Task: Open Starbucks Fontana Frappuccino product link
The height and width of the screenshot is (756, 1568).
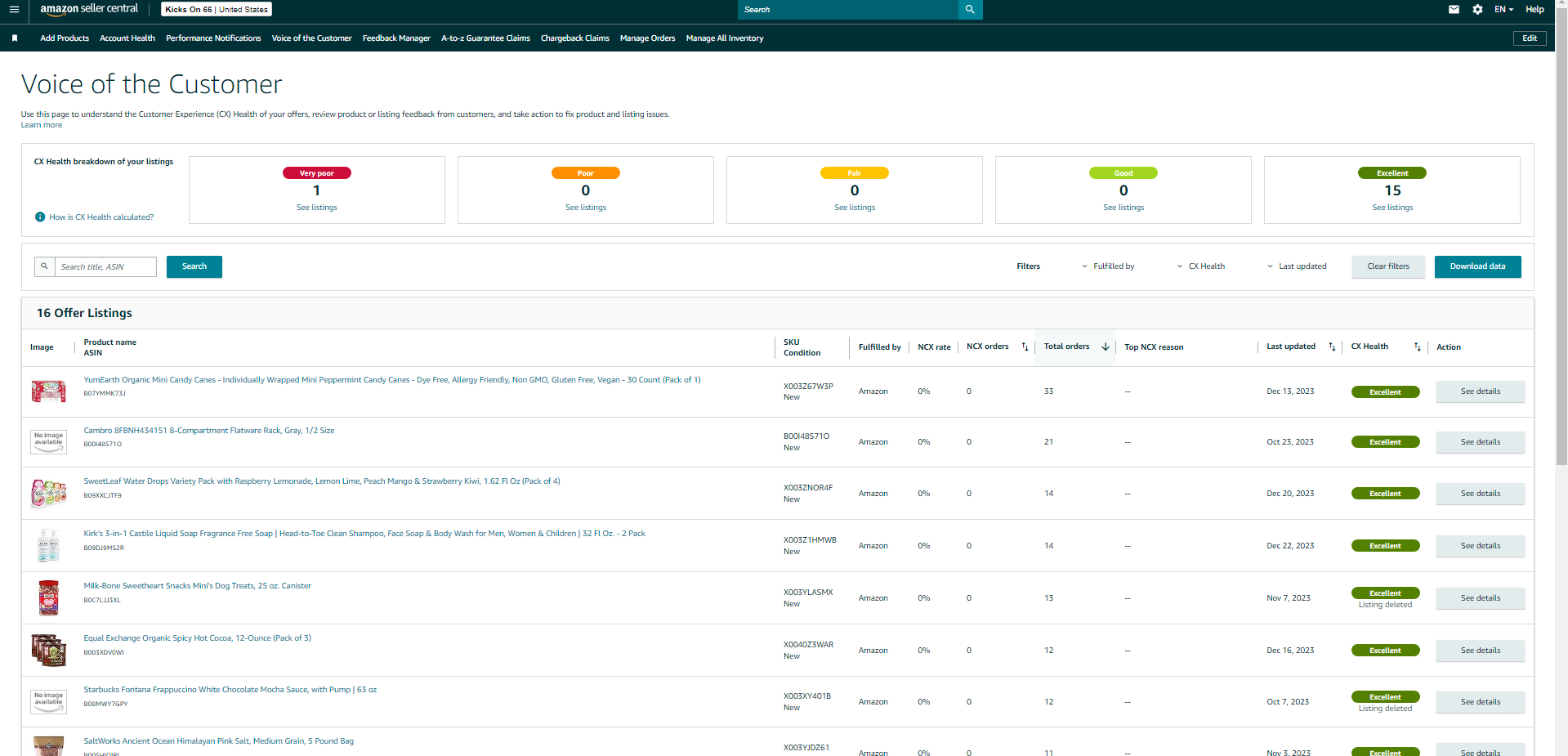Action: pos(230,690)
